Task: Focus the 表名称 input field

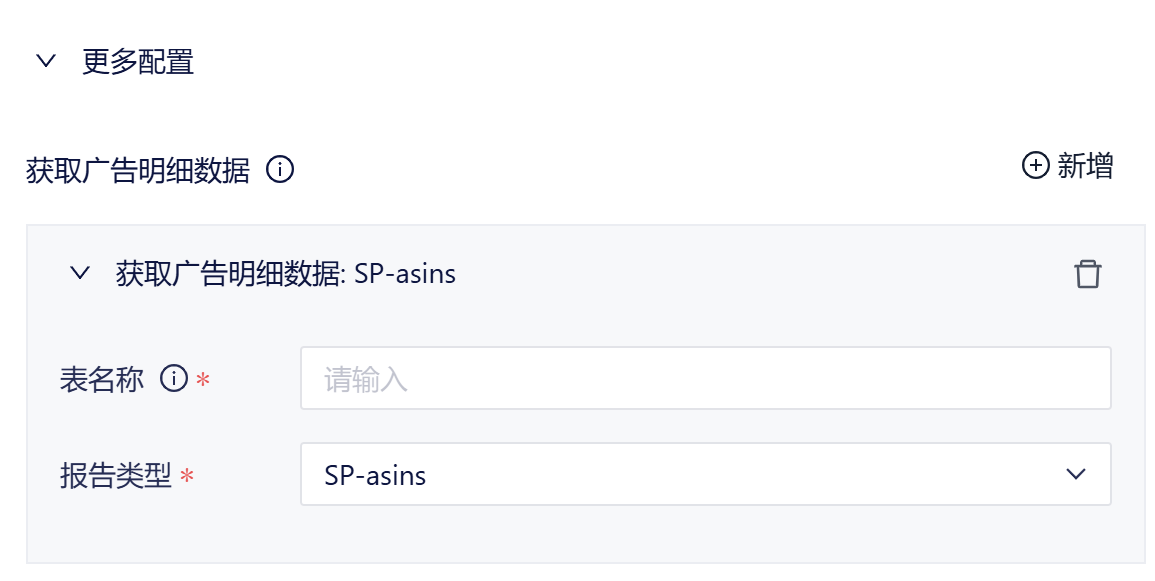Action: (705, 378)
